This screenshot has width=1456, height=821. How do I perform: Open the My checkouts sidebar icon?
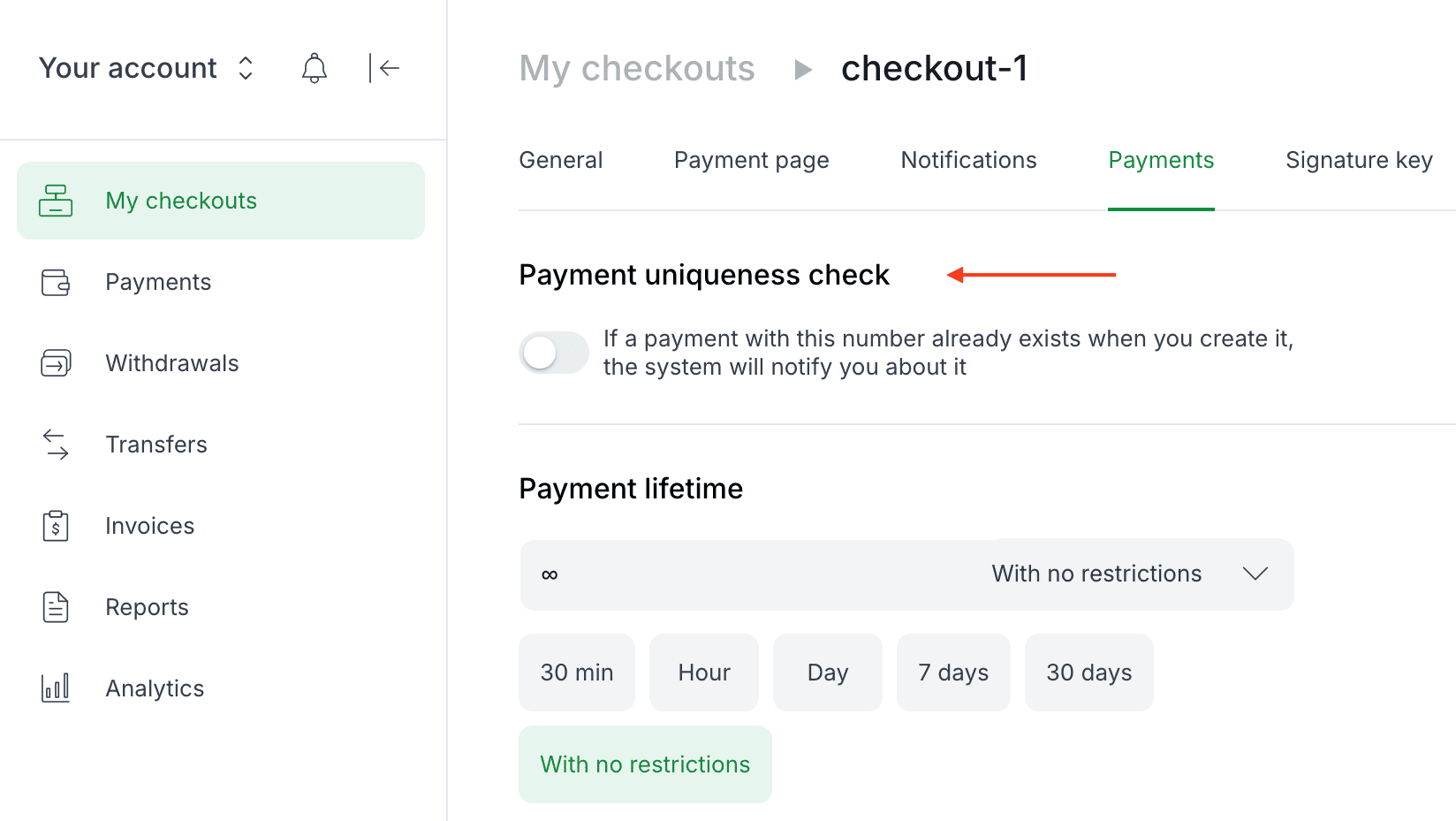56,200
